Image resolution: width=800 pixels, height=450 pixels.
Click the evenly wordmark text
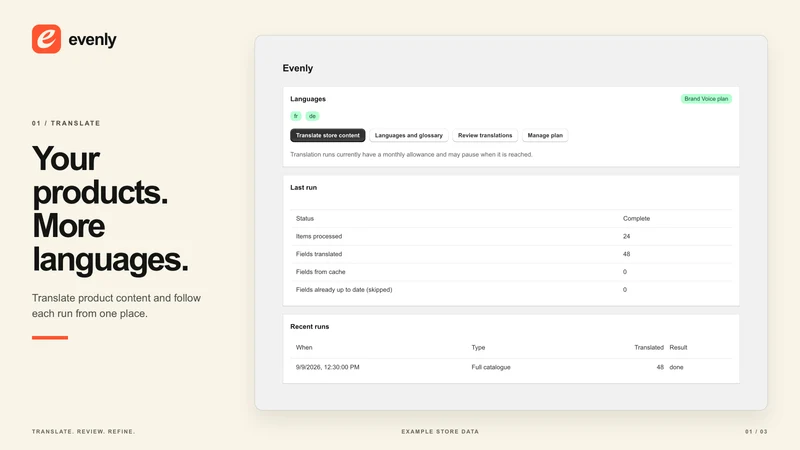pos(92,40)
